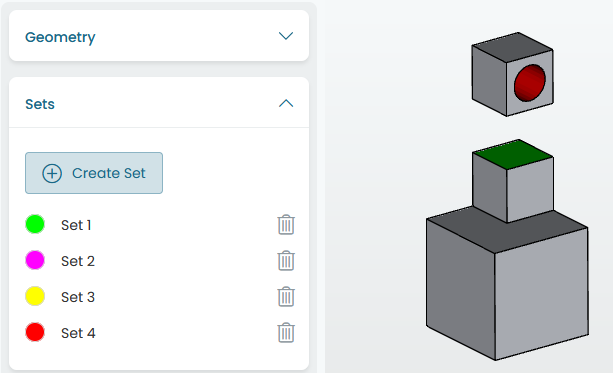
Task: Collapse the Sets panel chevron
Action: pyautogui.click(x=286, y=103)
